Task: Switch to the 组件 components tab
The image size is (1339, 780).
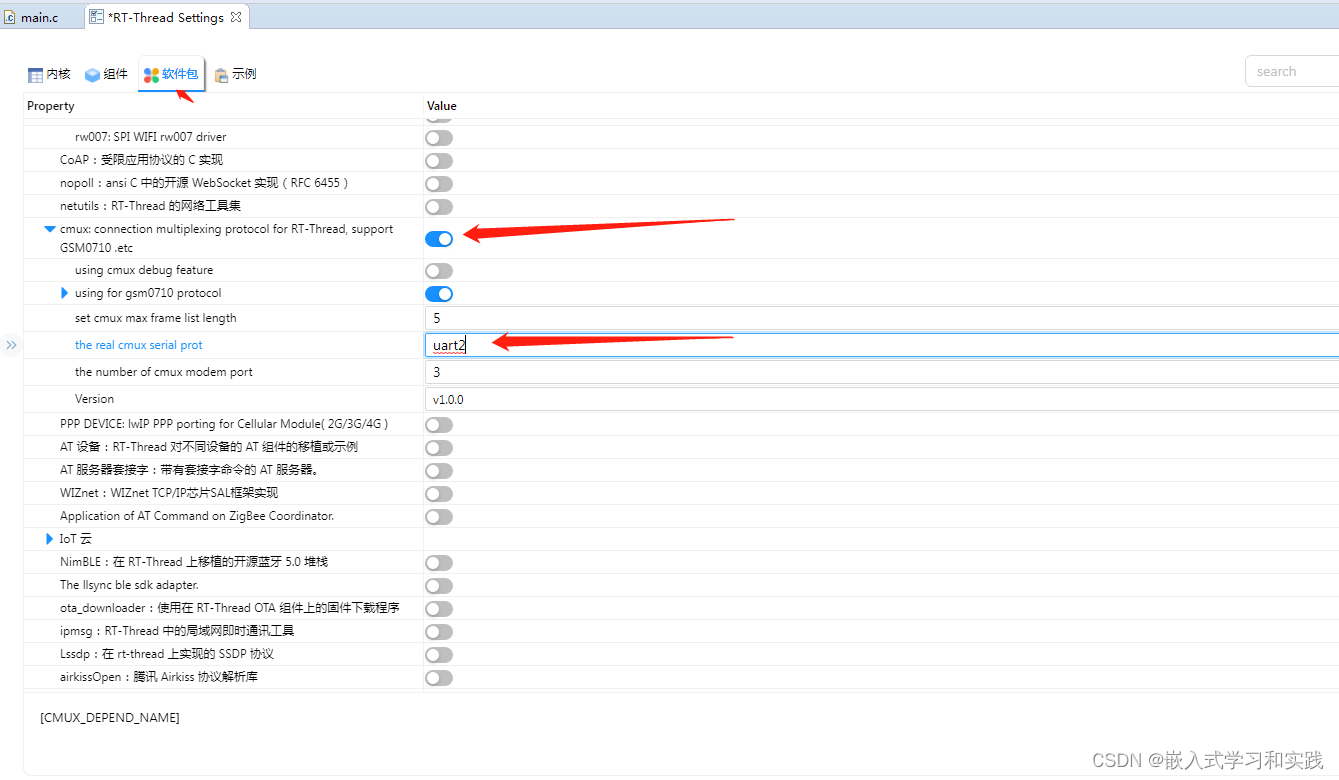Action: point(106,74)
